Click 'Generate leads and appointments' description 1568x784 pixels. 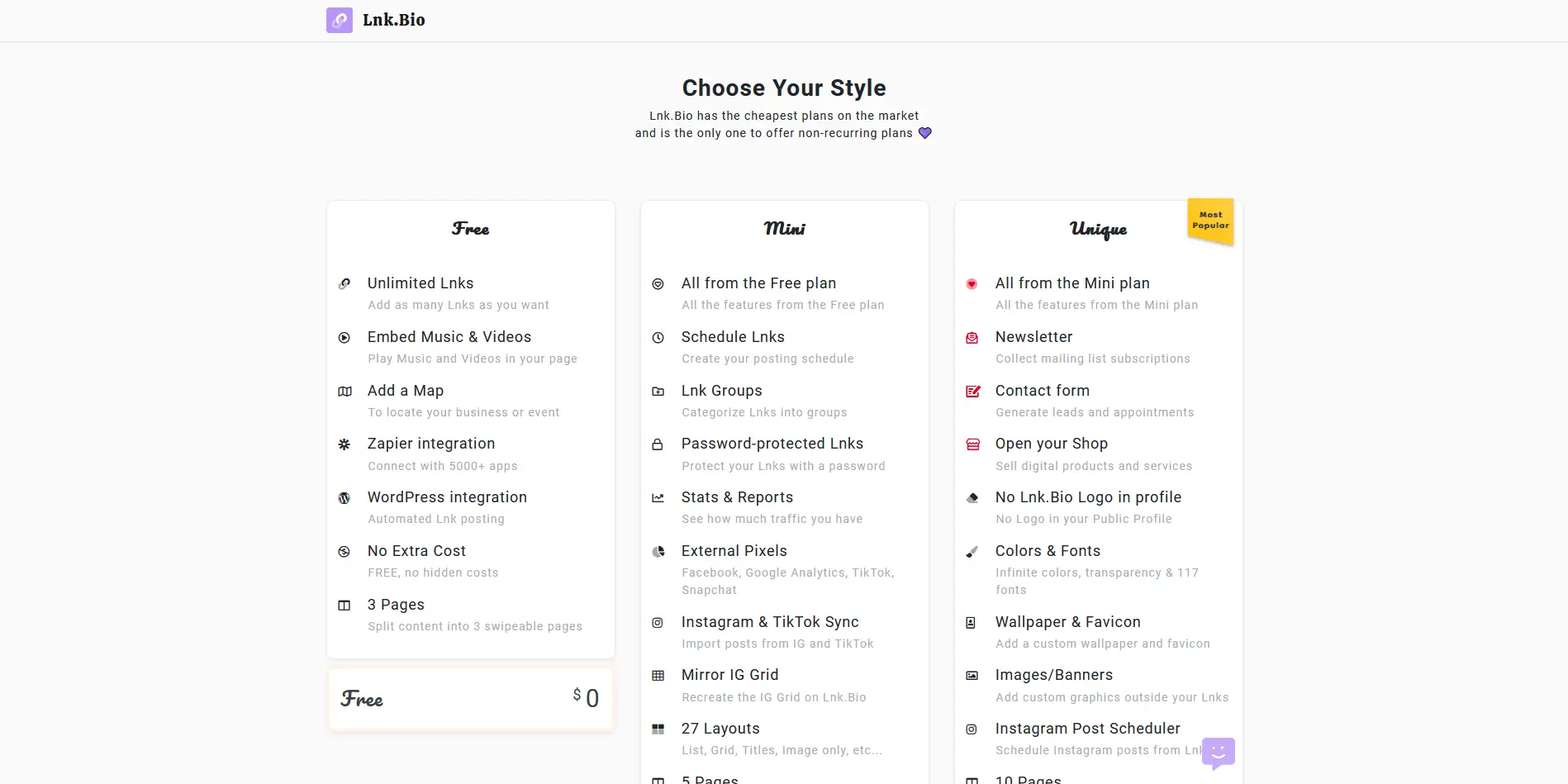(1095, 412)
